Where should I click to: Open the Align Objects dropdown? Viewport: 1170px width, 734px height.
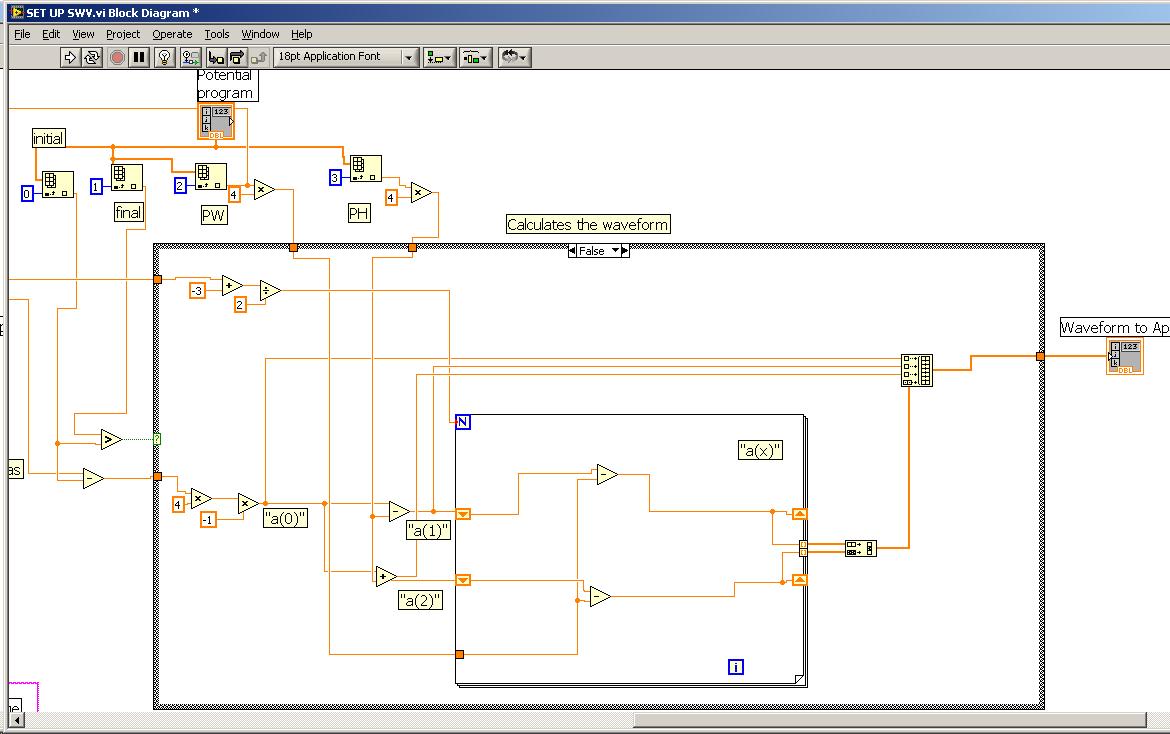(439, 58)
